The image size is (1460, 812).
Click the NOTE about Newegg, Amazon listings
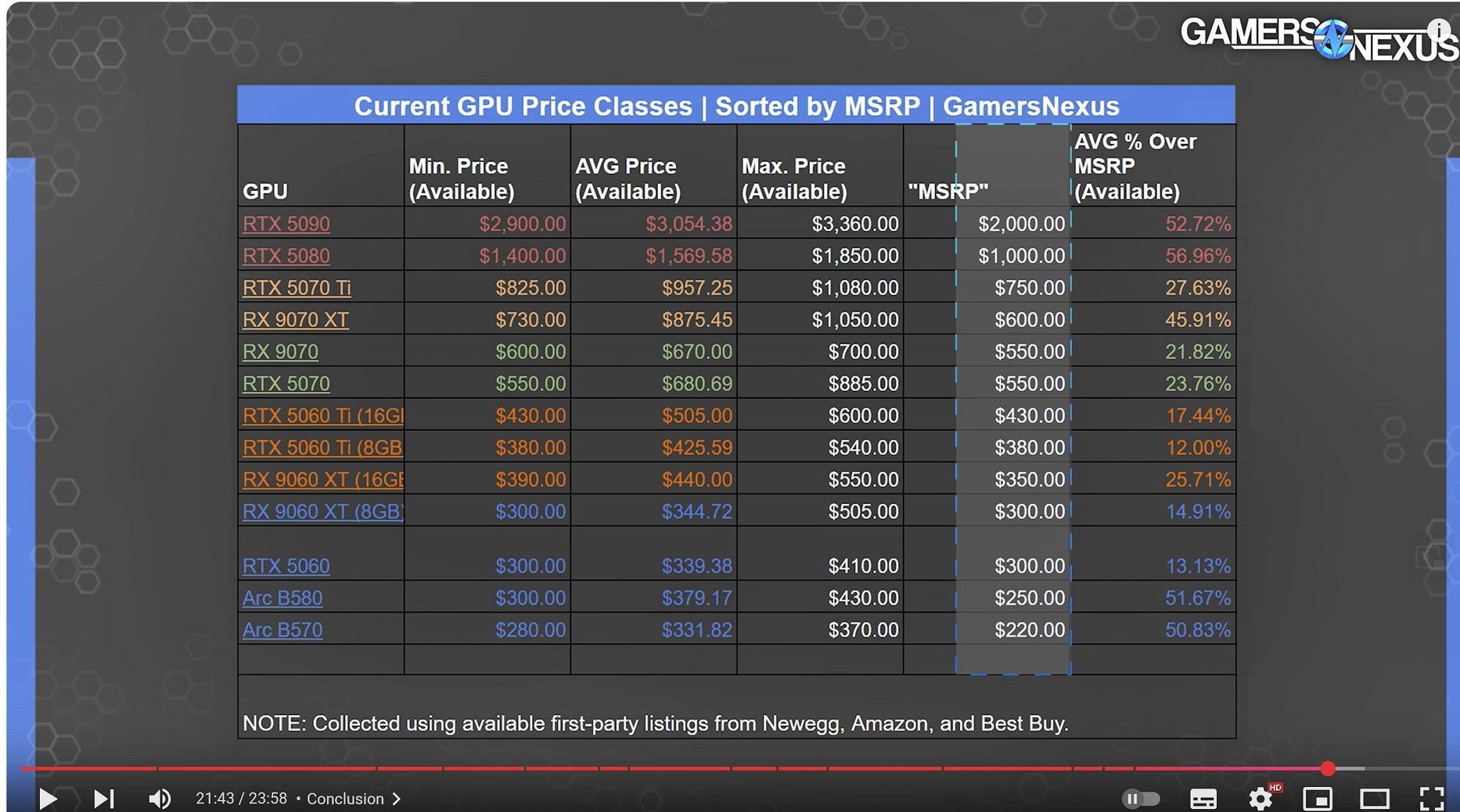(655, 724)
